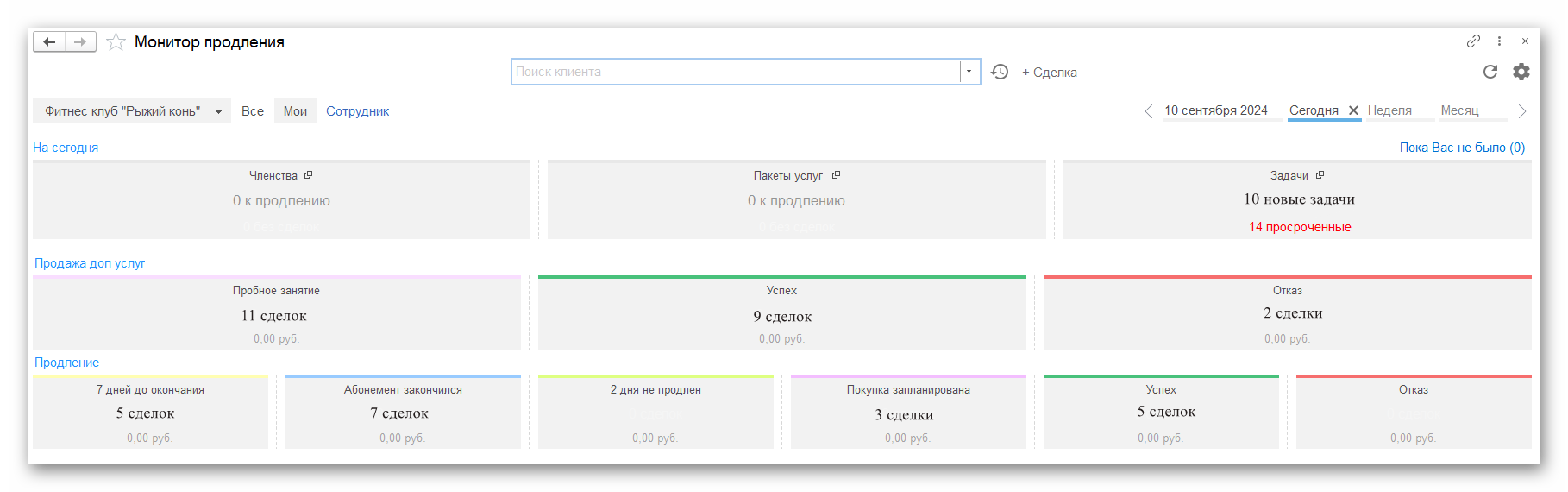The width and height of the screenshot is (1568, 492).
Task: Copy link to this page icon
Action: point(1473,41)
